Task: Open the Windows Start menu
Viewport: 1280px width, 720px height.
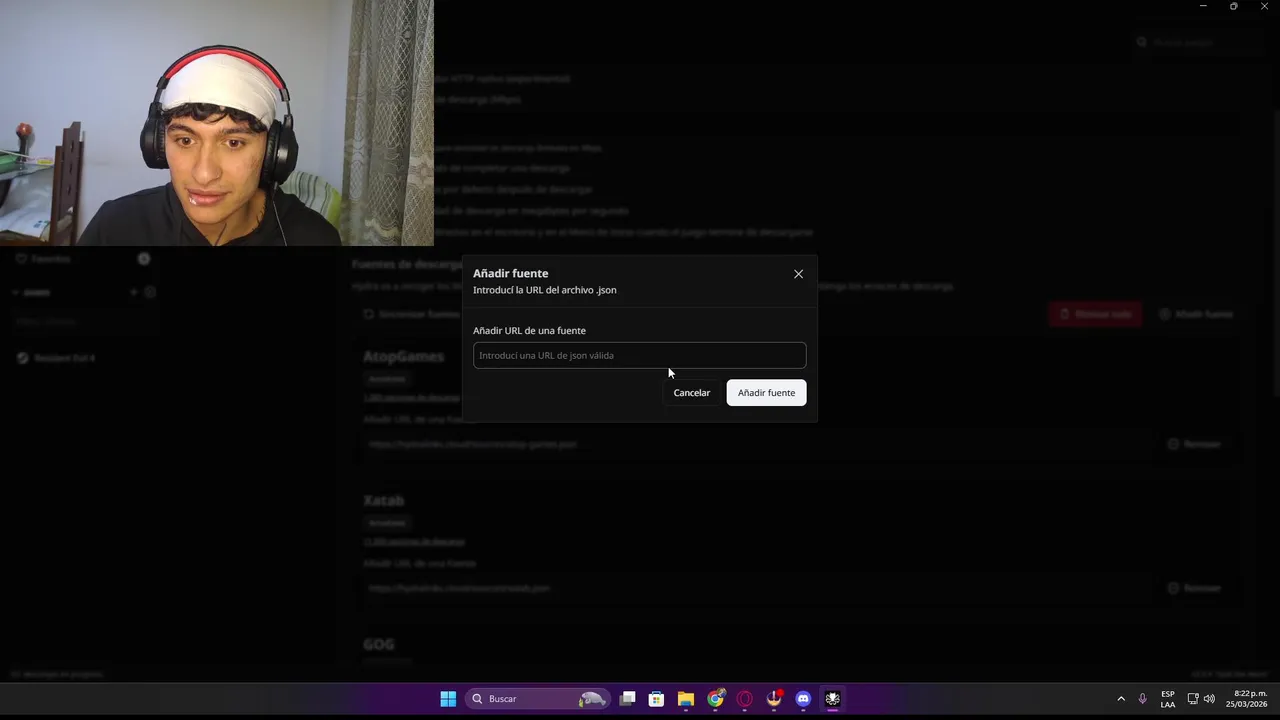Action: (x=448, y=699)
